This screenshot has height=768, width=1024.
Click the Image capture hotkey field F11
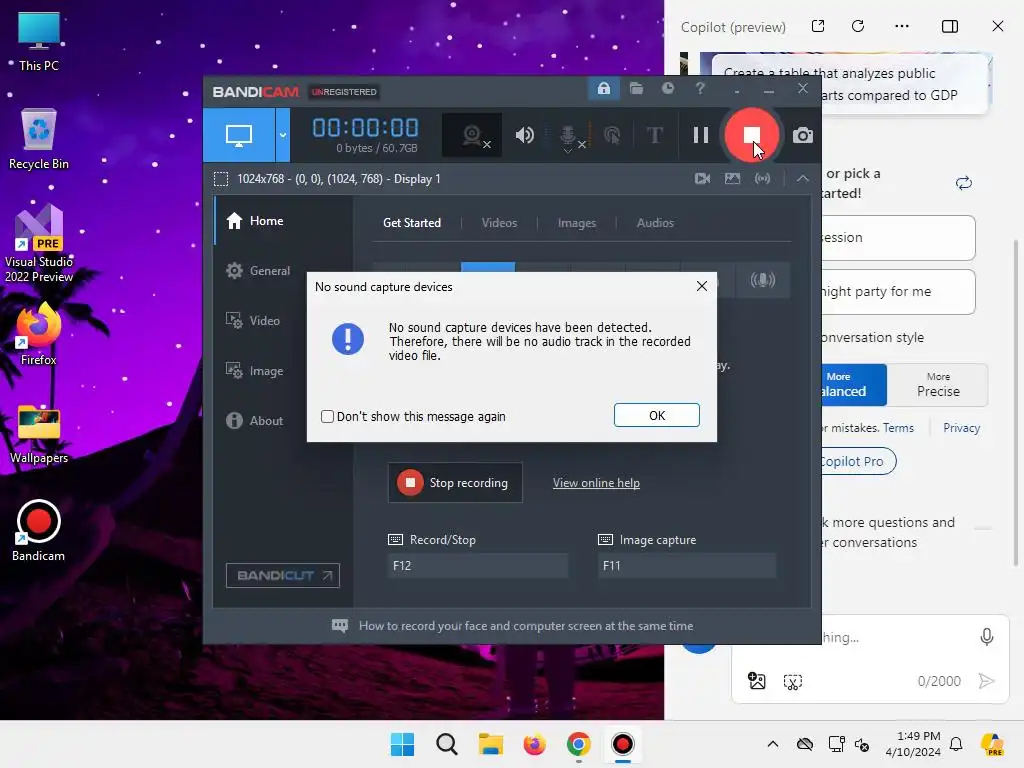687,566
